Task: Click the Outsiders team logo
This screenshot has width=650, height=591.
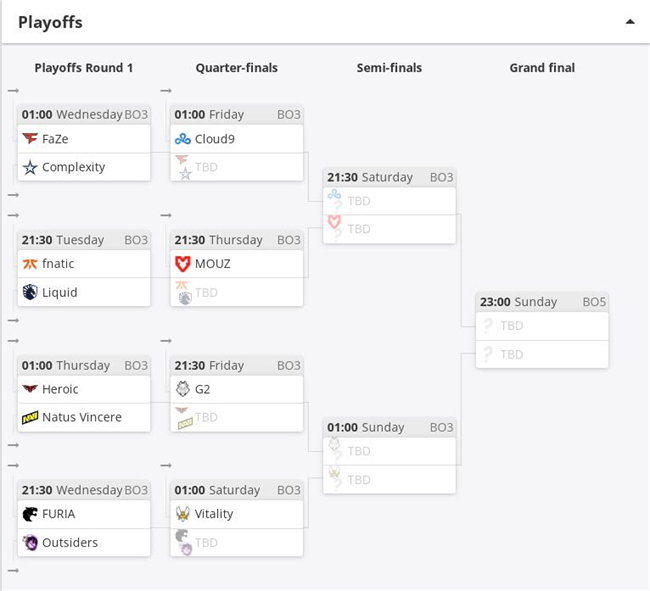Action: point(30,543)
